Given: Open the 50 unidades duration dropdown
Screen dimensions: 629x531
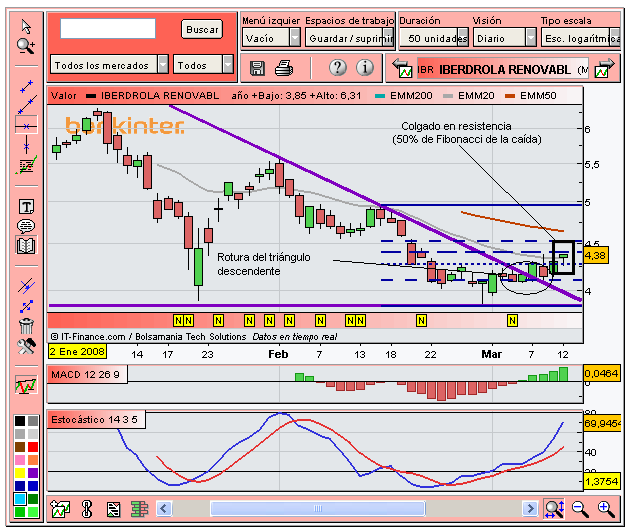Looking at the screenshot, I should (x=434, y=38).
